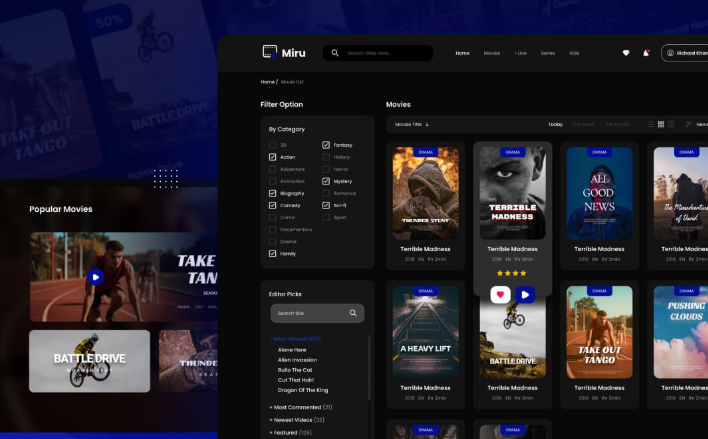
Task: Open the Alien Invasion link
Action: coord(296,360)
